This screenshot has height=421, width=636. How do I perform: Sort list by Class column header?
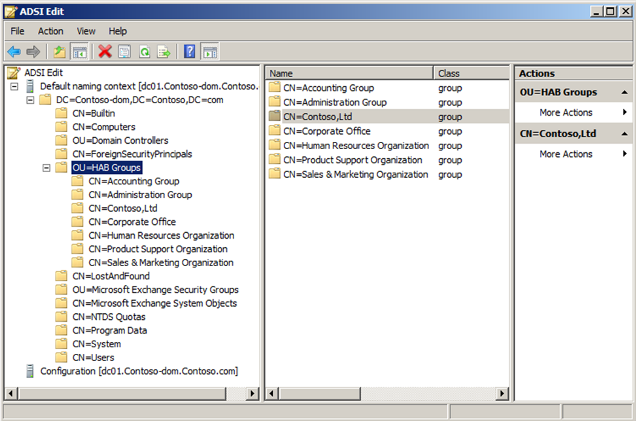[471, 73]
